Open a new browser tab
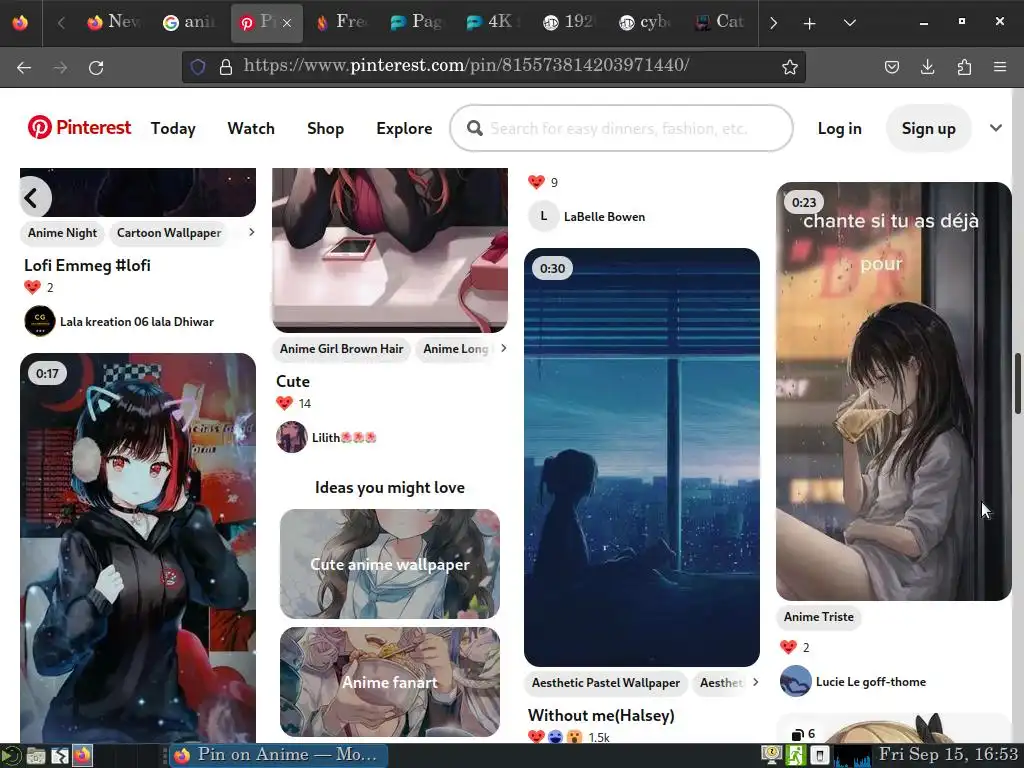This screenshot has height=768, width=1024. point(809,23)
